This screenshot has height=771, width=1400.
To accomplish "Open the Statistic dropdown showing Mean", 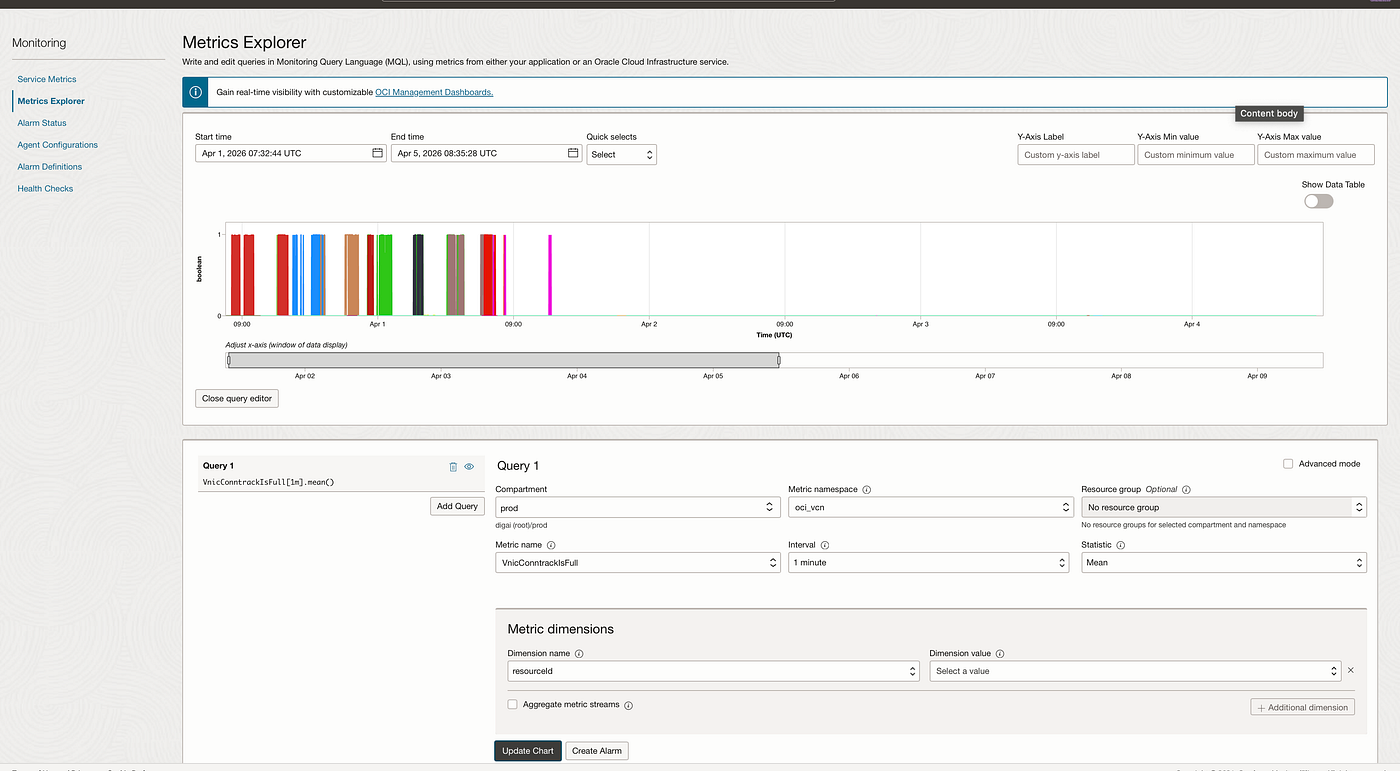I will [x=1224, y=563].
